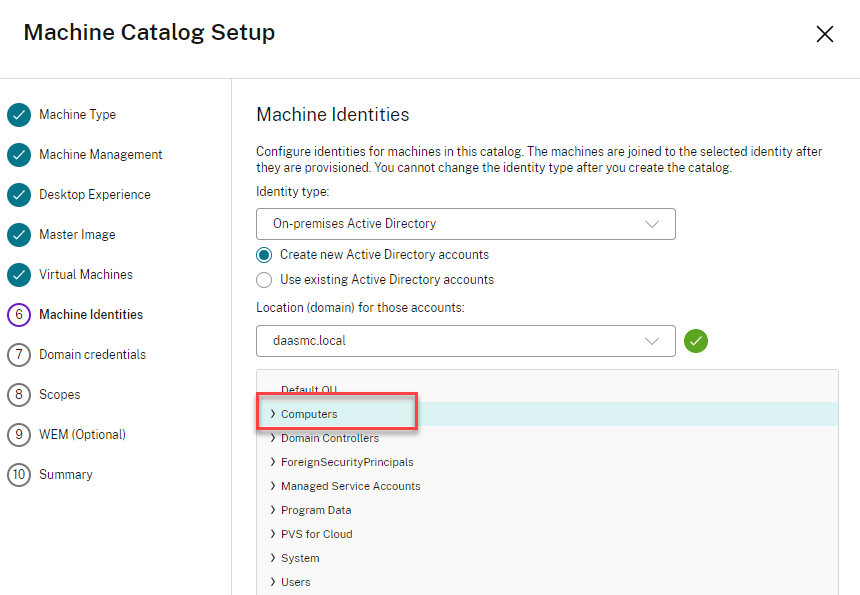
Task: Expand the Computers OU node
Action: [x=273, y=414]
